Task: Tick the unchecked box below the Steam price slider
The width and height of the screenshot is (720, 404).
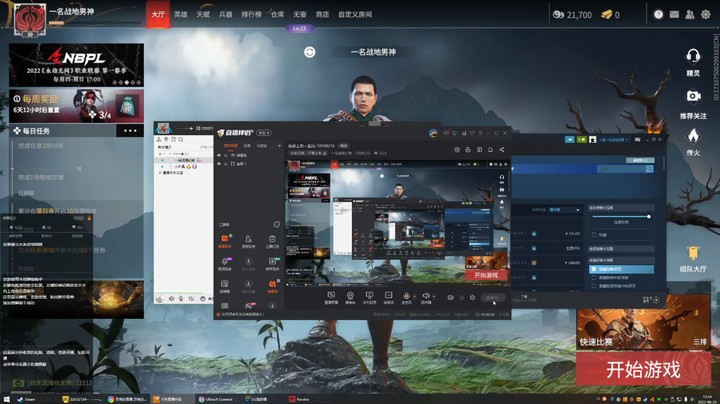Action: [594, 235]
